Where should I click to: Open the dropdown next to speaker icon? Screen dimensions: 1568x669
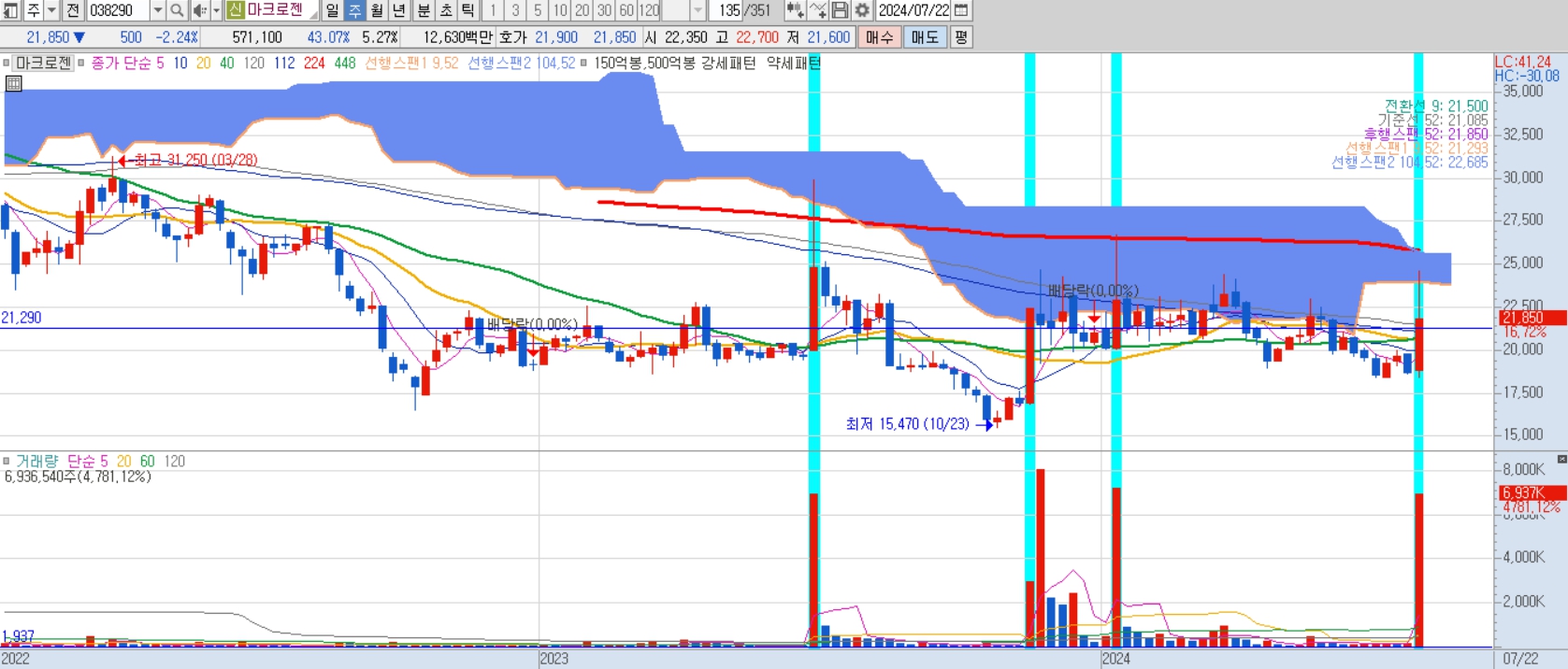coord(216,10)
